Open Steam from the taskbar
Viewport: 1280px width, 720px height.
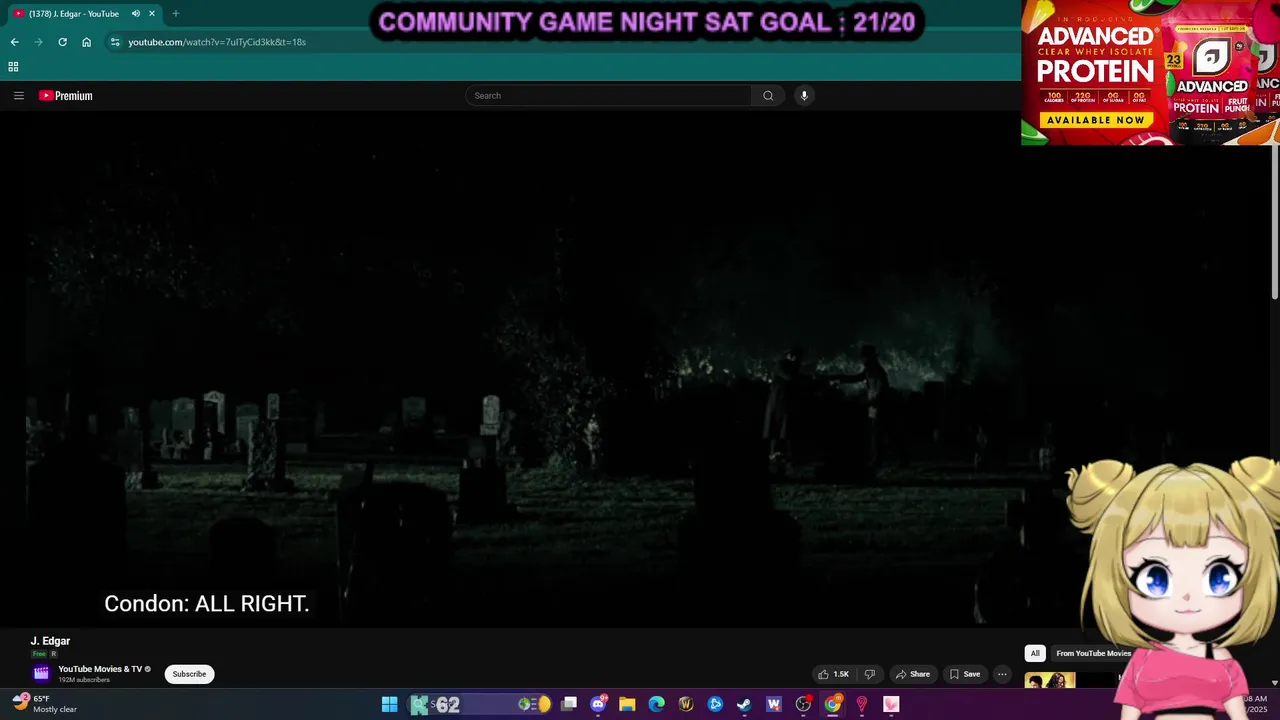744,705
